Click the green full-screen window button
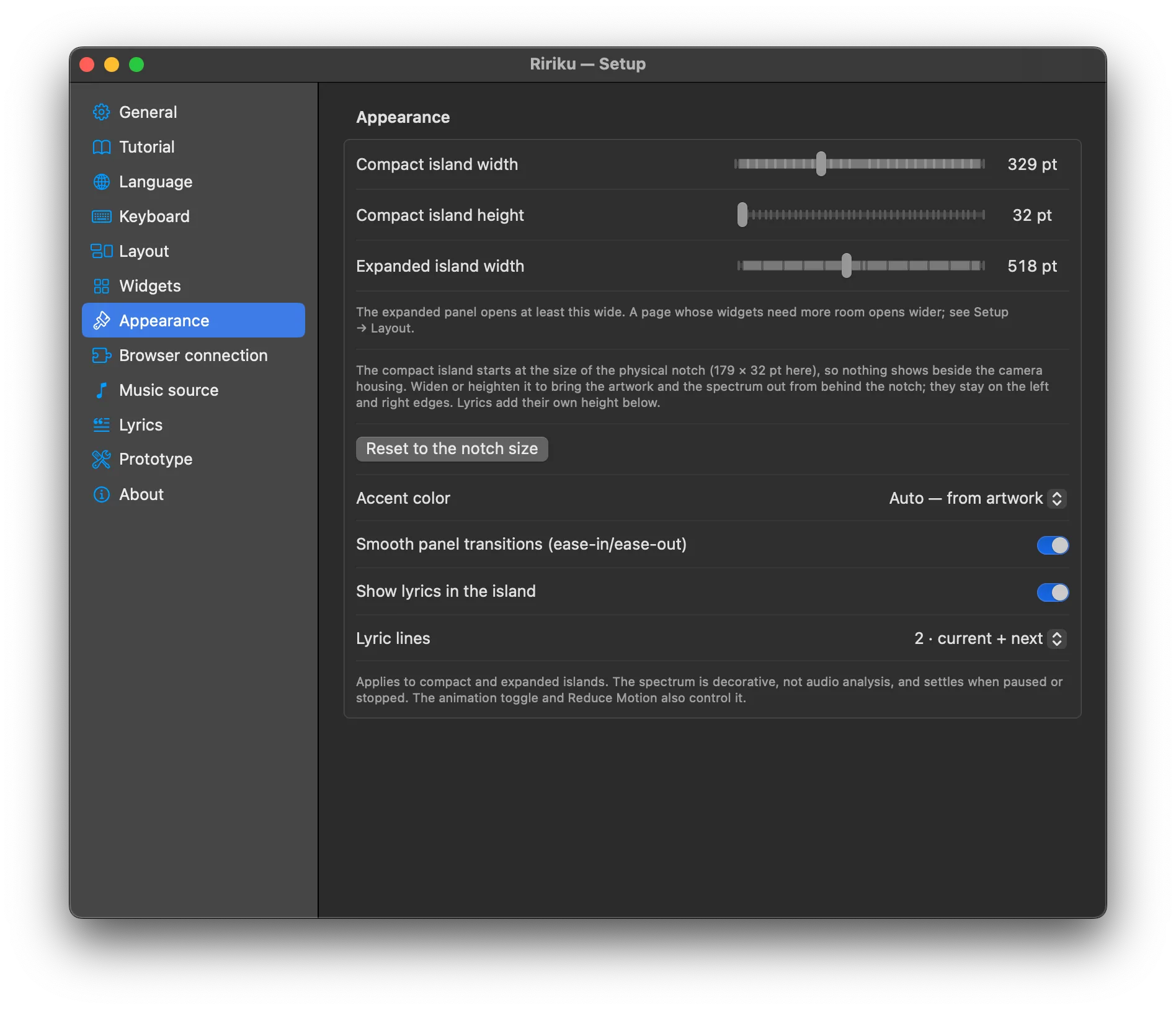Image resolution: width=1176 pixels, height=1010 pixels. (x=136, y=65)
